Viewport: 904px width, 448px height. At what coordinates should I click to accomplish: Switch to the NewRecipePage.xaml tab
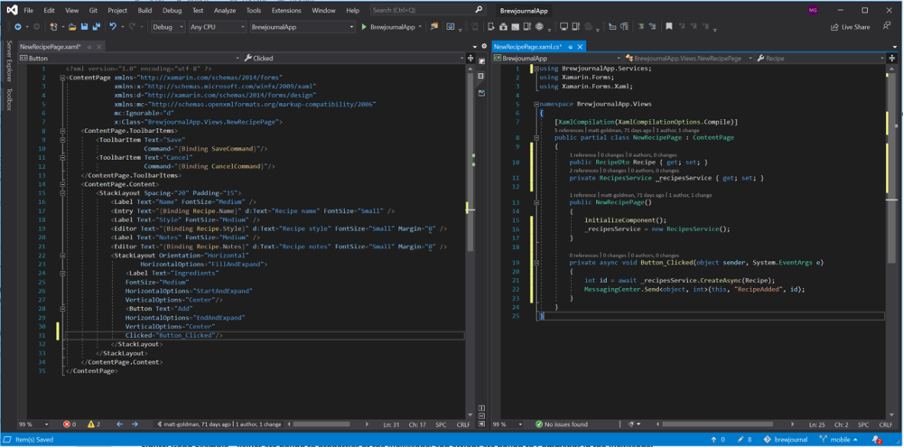point(50,46)
